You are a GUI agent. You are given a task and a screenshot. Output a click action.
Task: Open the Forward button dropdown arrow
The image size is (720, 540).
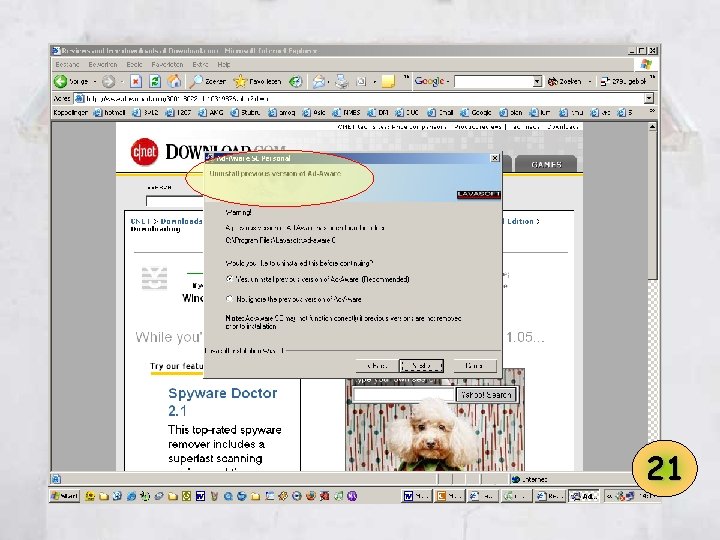coord(122,82)
